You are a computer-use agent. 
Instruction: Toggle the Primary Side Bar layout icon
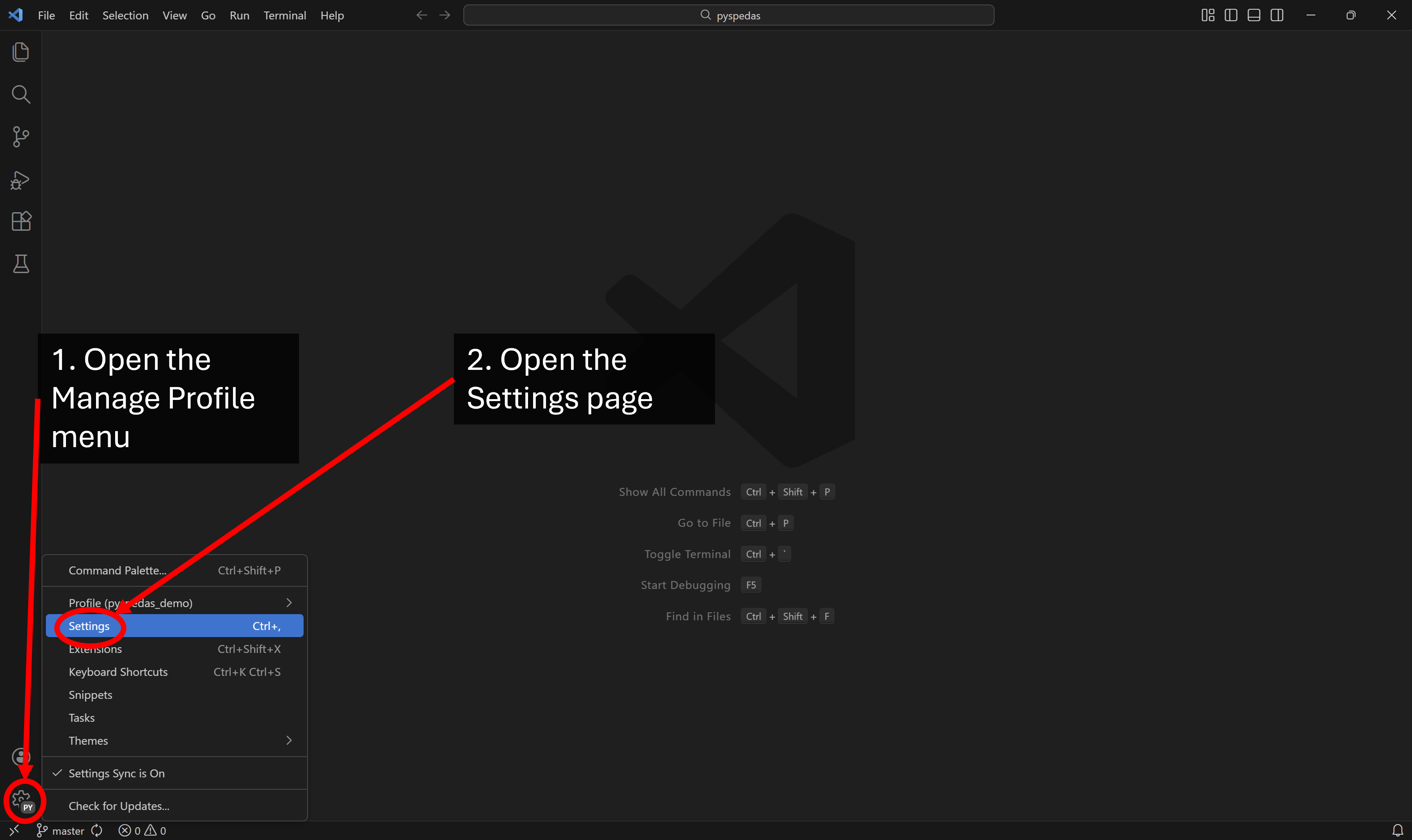point(1231,15)
